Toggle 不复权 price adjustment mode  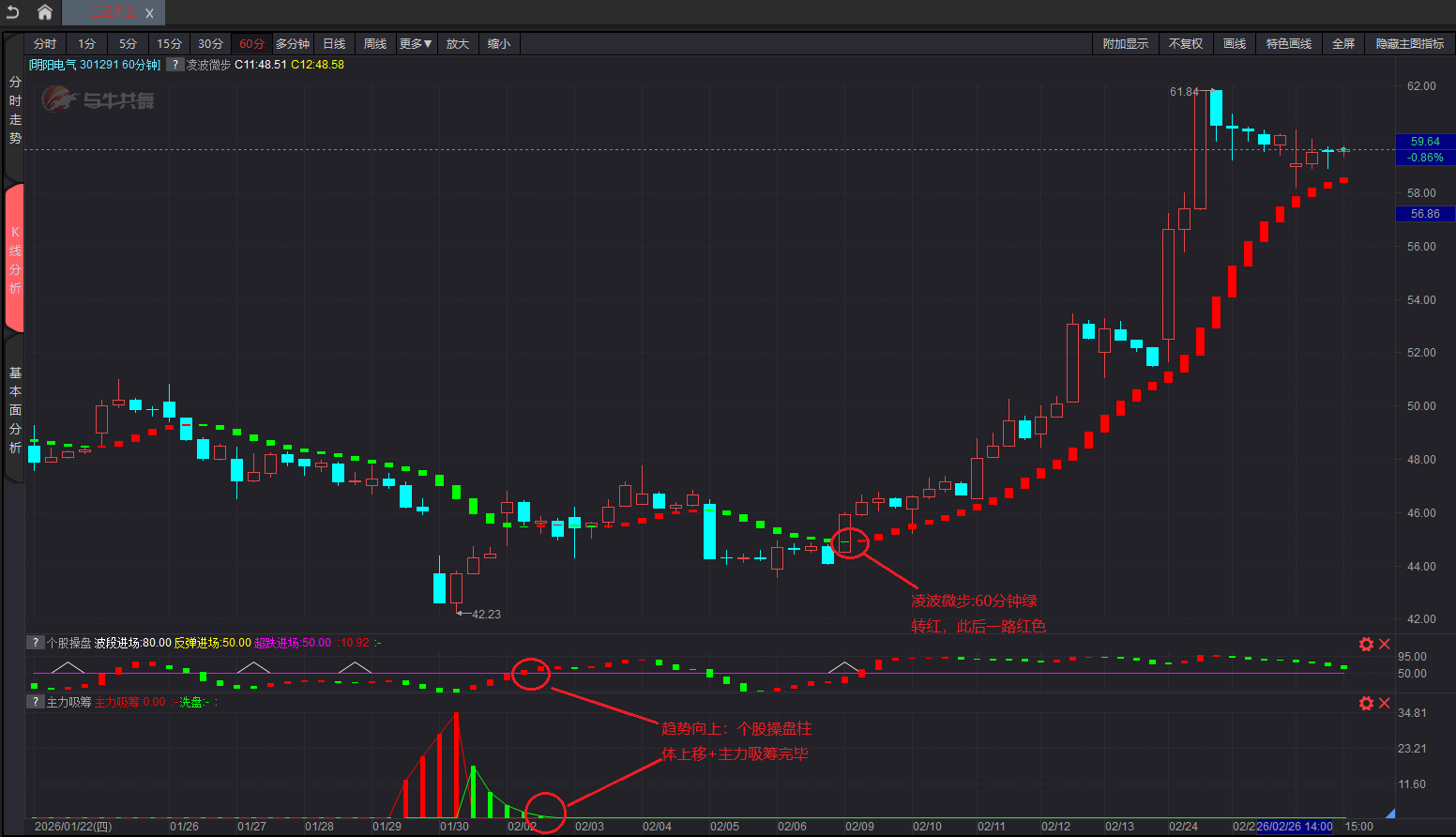[1185, 44]
